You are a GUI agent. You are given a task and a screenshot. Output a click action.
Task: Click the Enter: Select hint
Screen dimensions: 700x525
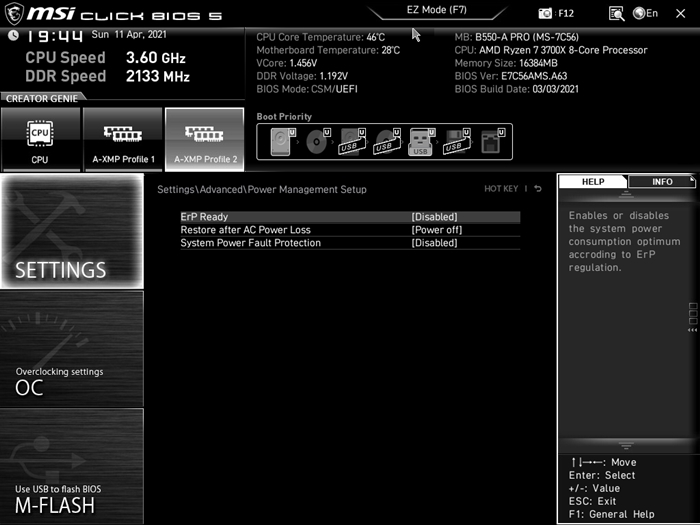602,475
